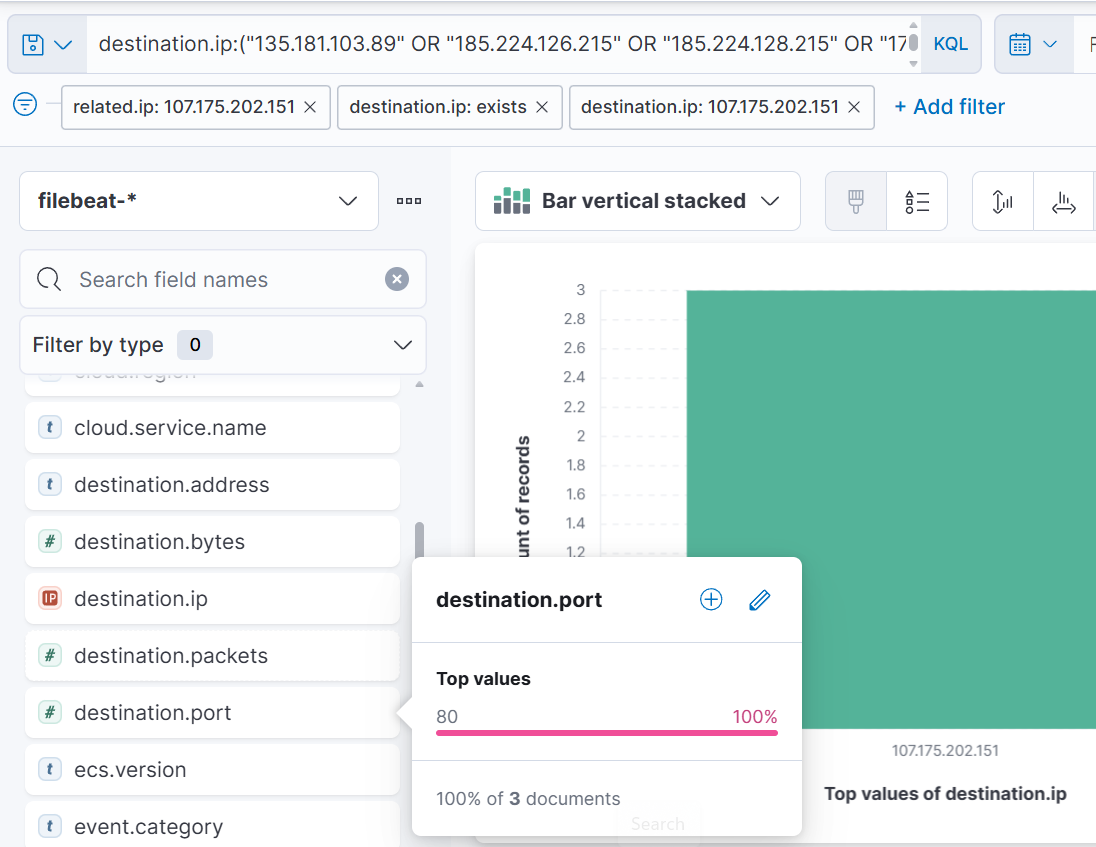Open the legend settings icon
This screenshot has height=847, width=1096.
917,201
